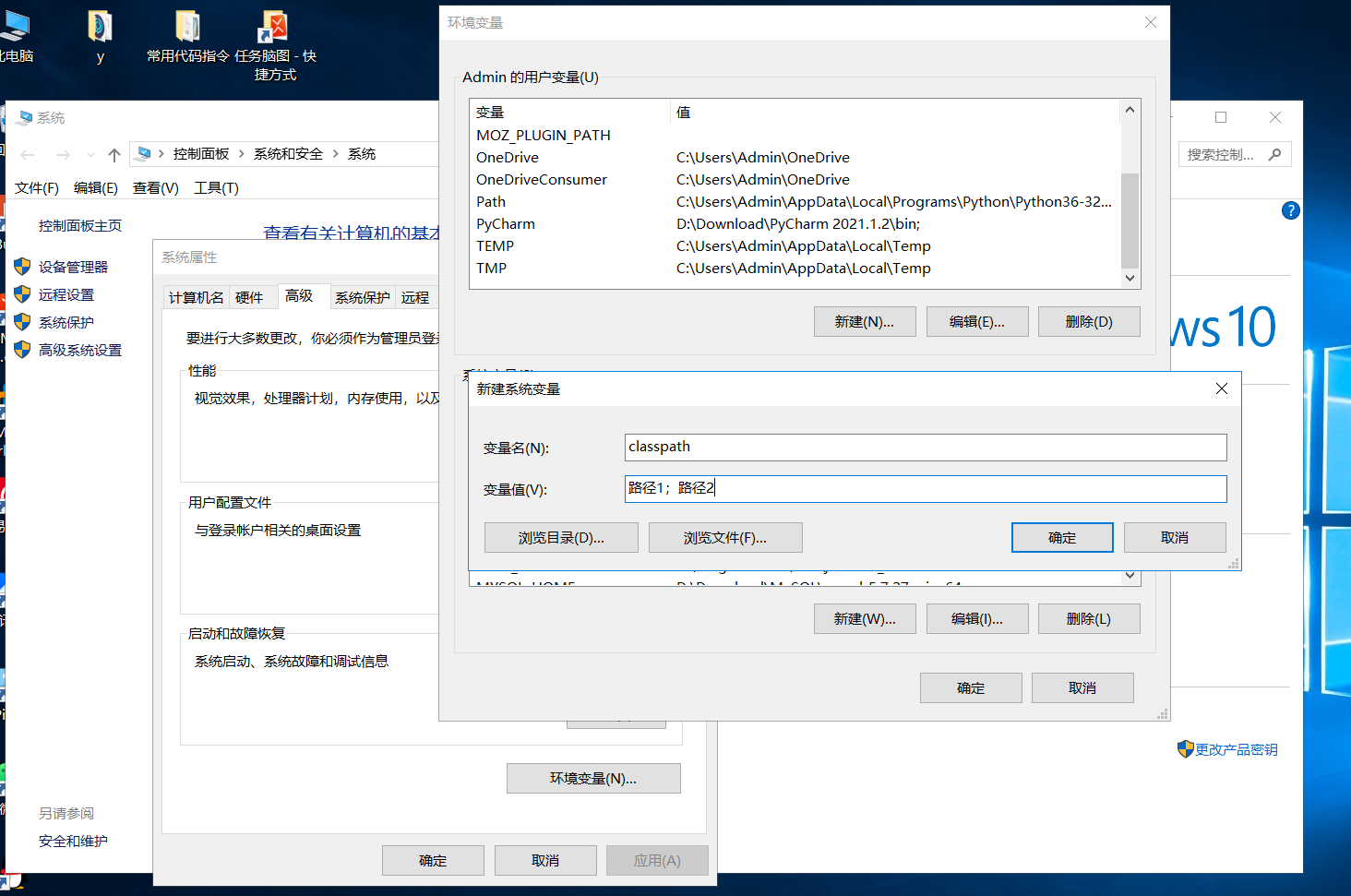Open recent locations dropdown arrow in System window
The image size is (1351, 896).
(x=90, y=154)
